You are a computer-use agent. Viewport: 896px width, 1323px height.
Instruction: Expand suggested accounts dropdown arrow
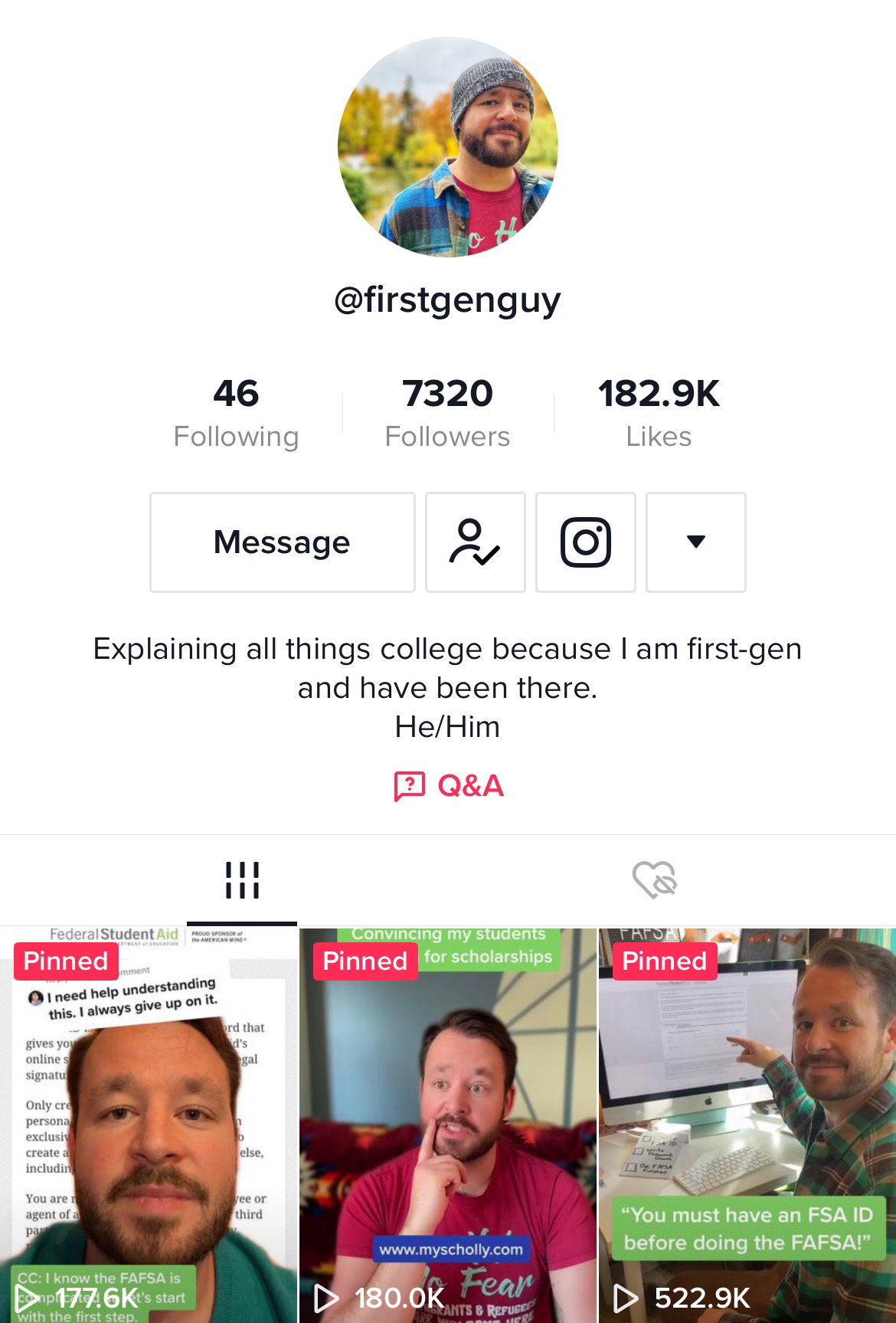point(696,542)
